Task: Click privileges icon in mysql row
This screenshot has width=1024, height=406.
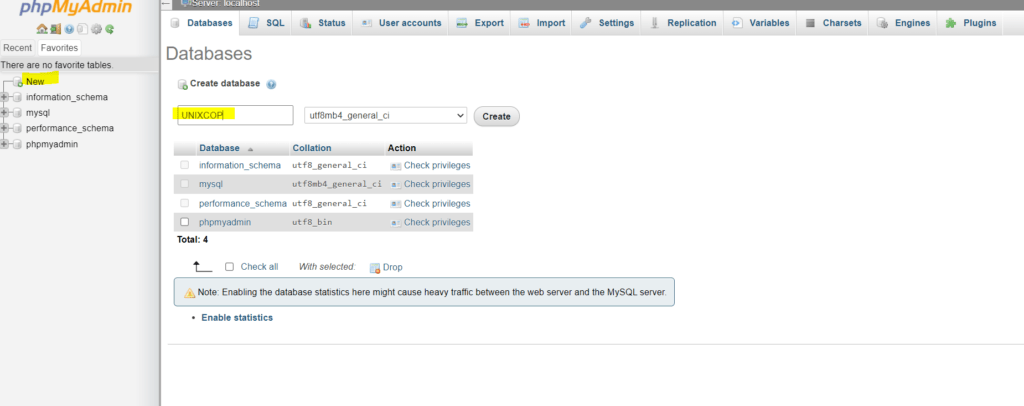Action: (x=395, y=185)
